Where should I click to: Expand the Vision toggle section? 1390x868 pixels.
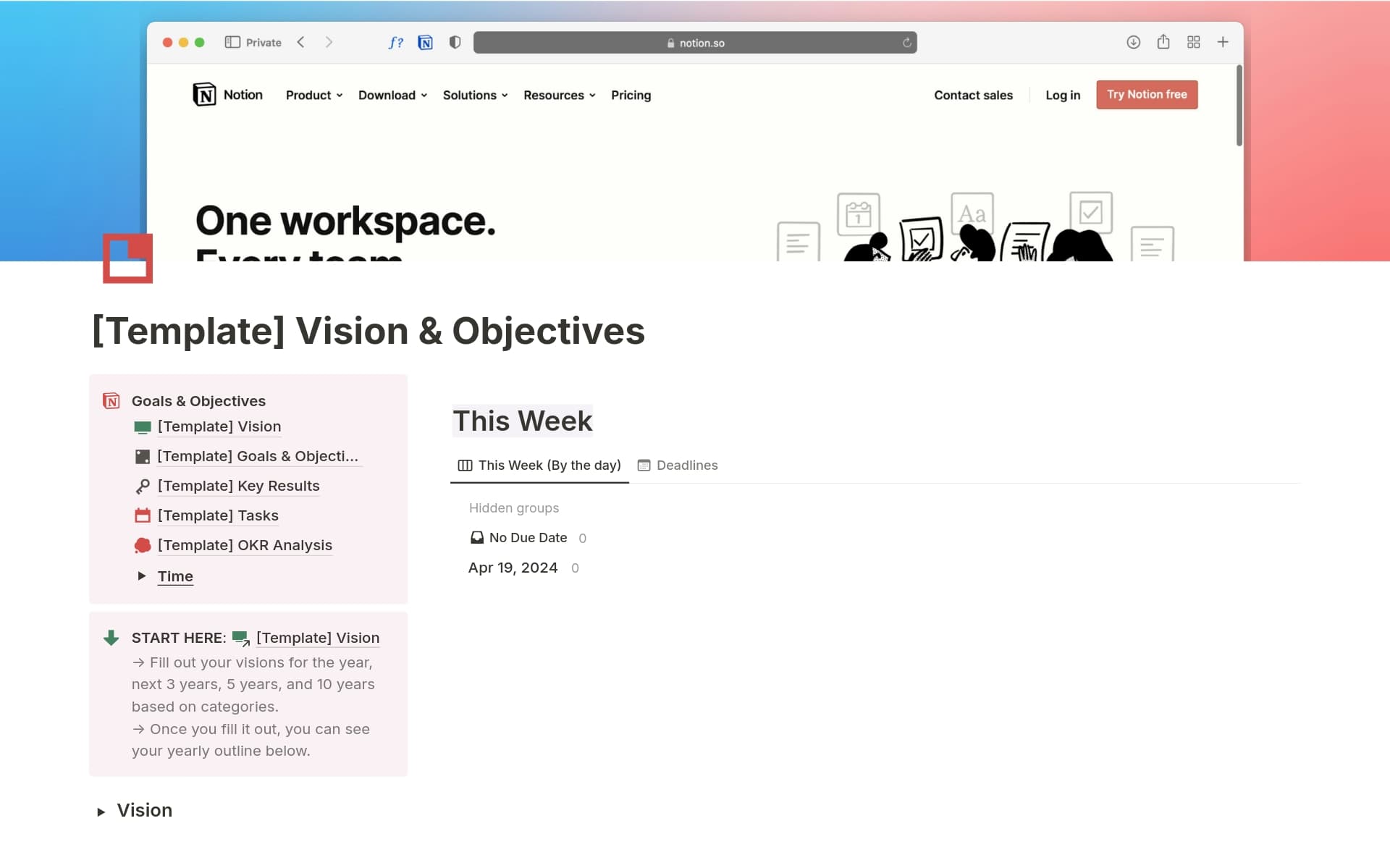tap(101, 812)
